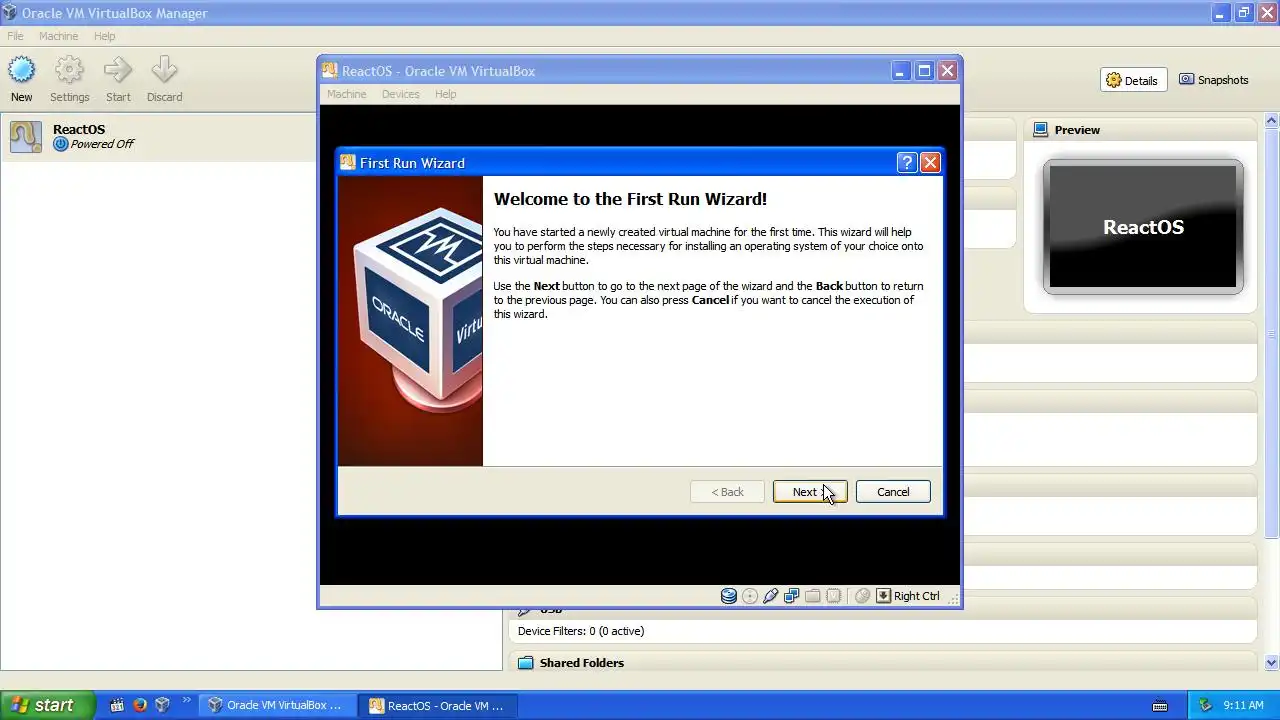Open the Manager File menu
This screenshot has height=720, width=1280.
click(15, 36)
